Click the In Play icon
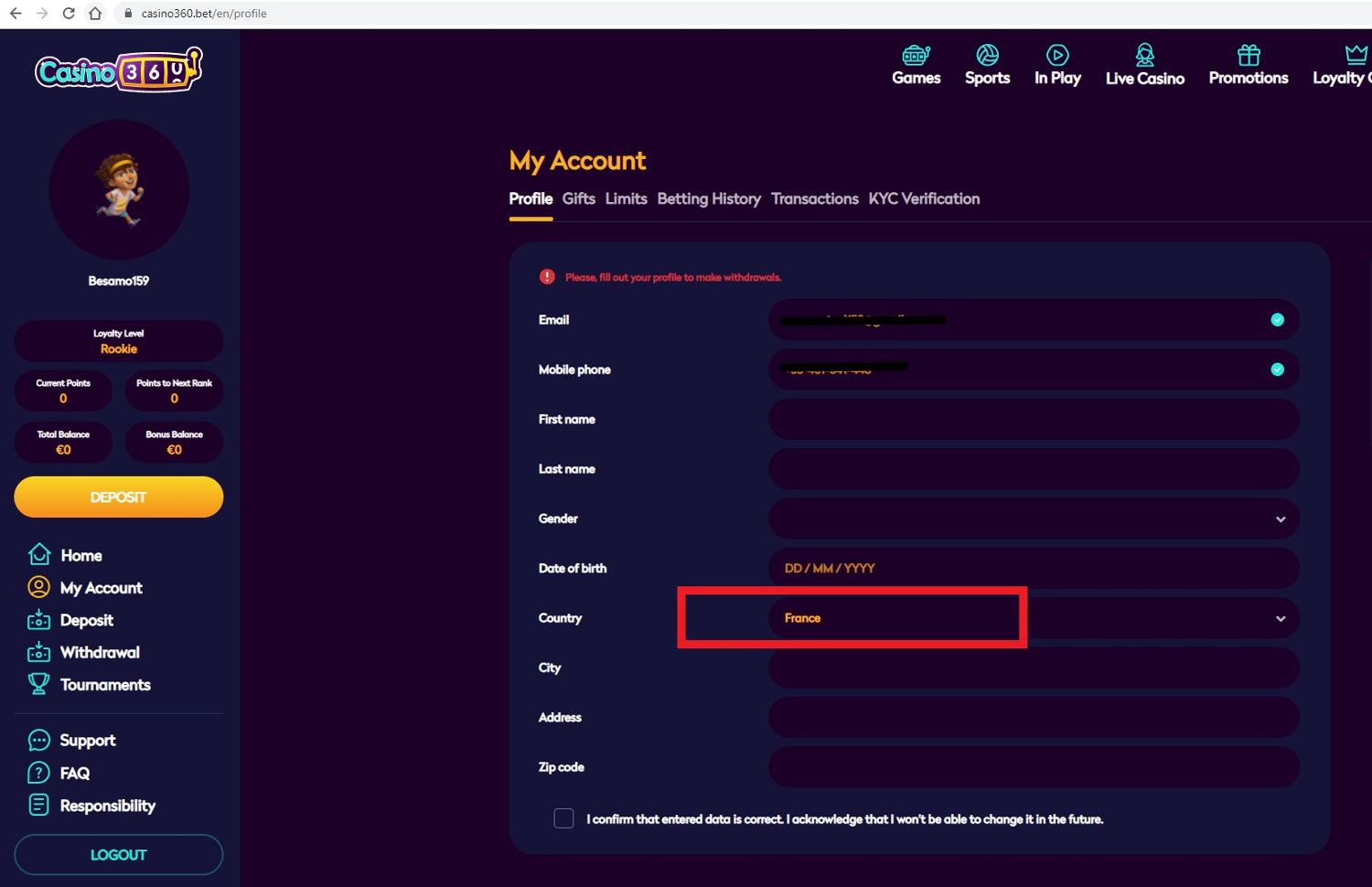 pyautogui.click(x=1057, y=55)
